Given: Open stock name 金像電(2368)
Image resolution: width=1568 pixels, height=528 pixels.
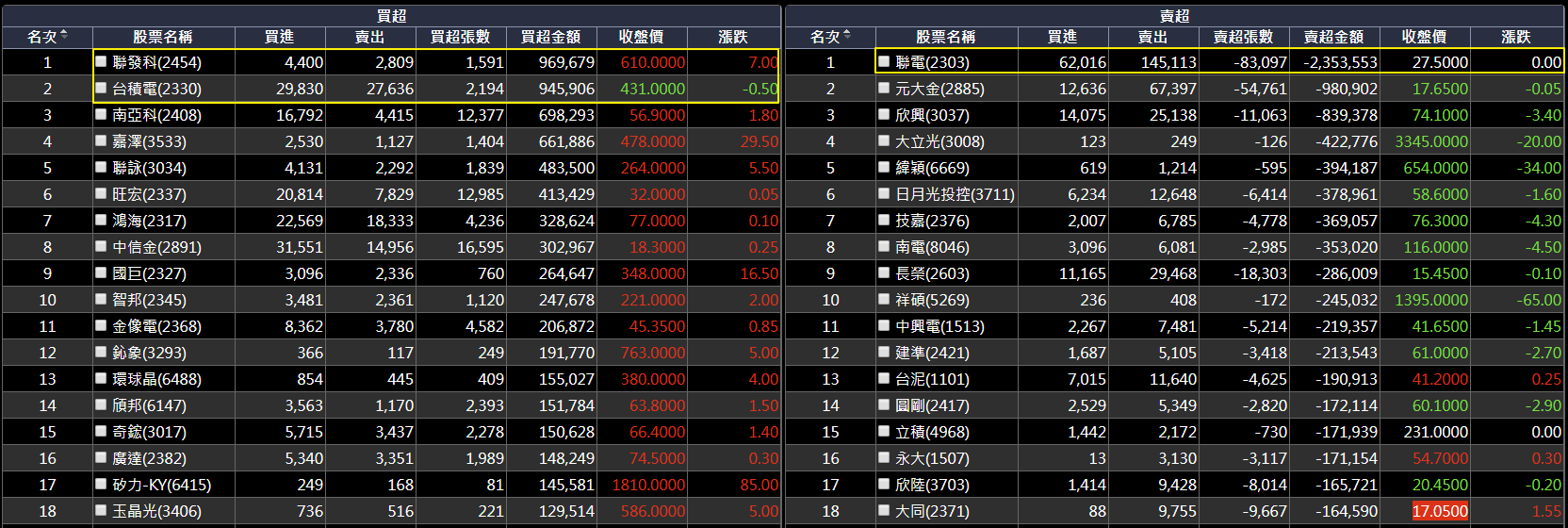Looking at the screenshot, I should [x=156, y=326].
